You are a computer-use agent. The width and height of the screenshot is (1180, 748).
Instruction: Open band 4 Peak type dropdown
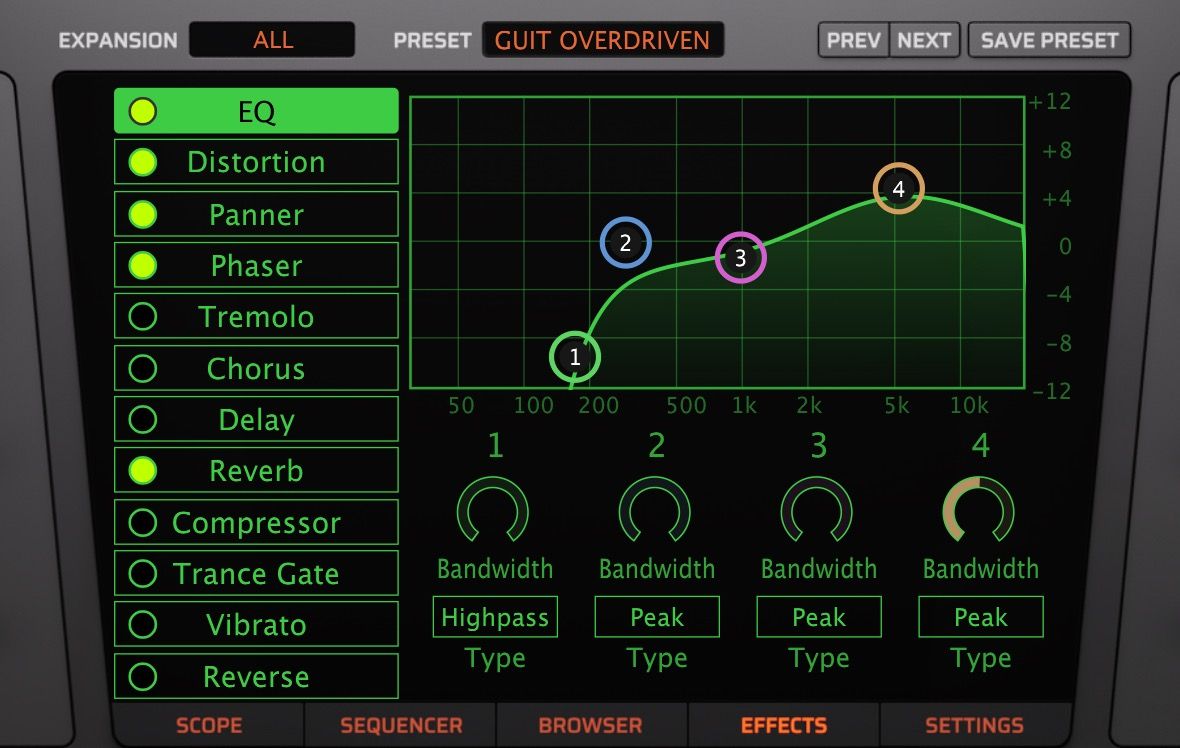981,618
